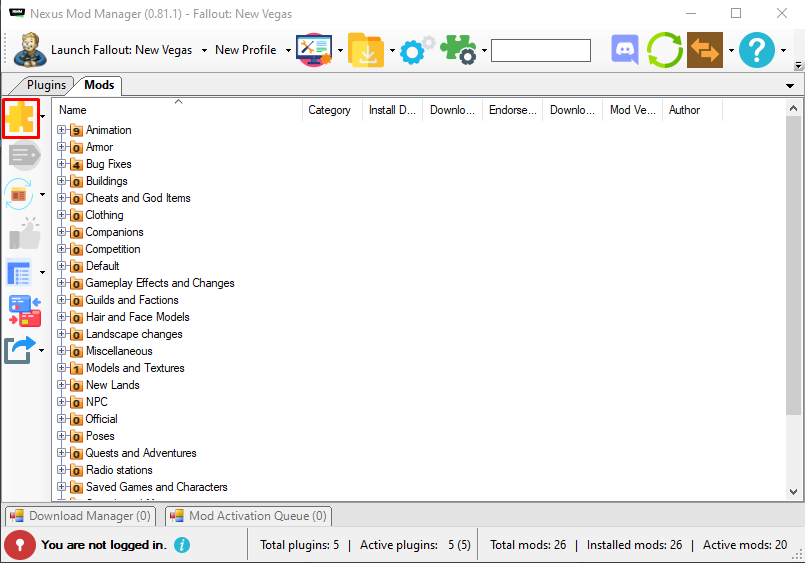Sort by the Install Date column header

click(392, 110)
